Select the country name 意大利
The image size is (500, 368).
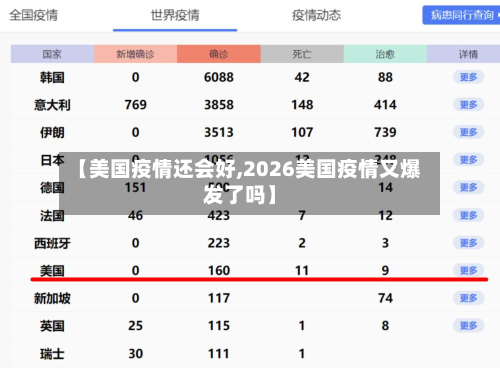(52, 105)
